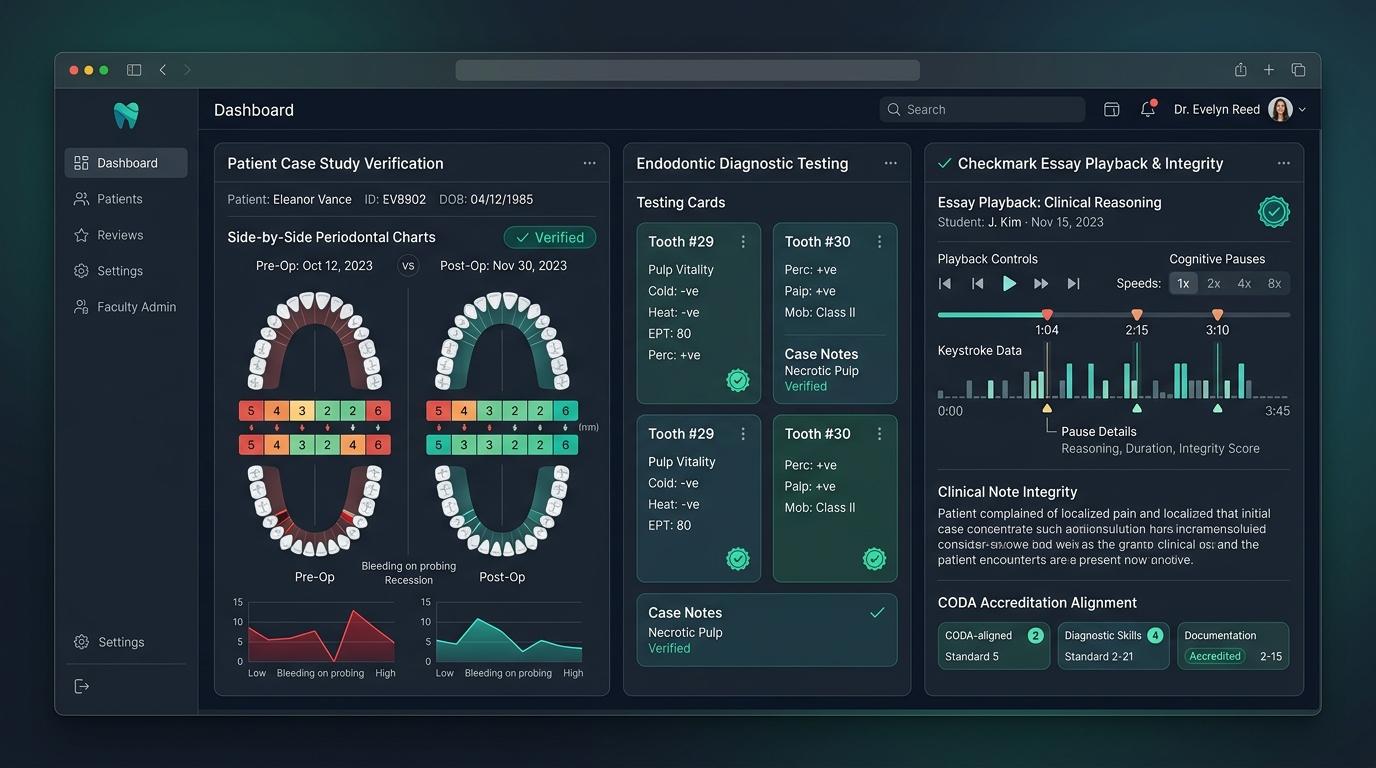Viewport: 1376px width, 768px height.
Task: Set the playback speed to 2x
Action: [x=1213, y=284]
